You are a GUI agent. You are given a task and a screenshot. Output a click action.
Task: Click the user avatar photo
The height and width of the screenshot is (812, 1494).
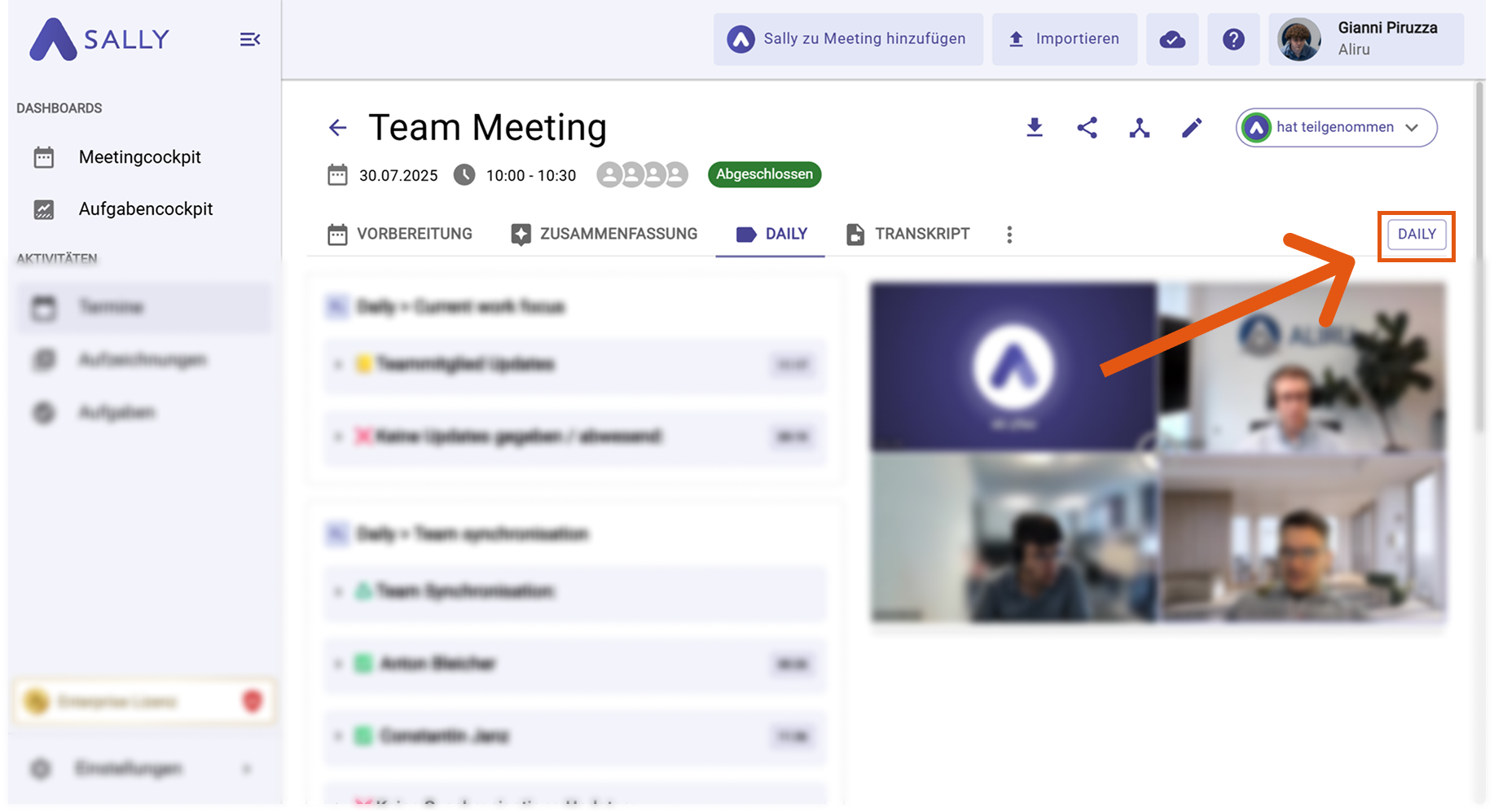click(x=1299, y=39)
